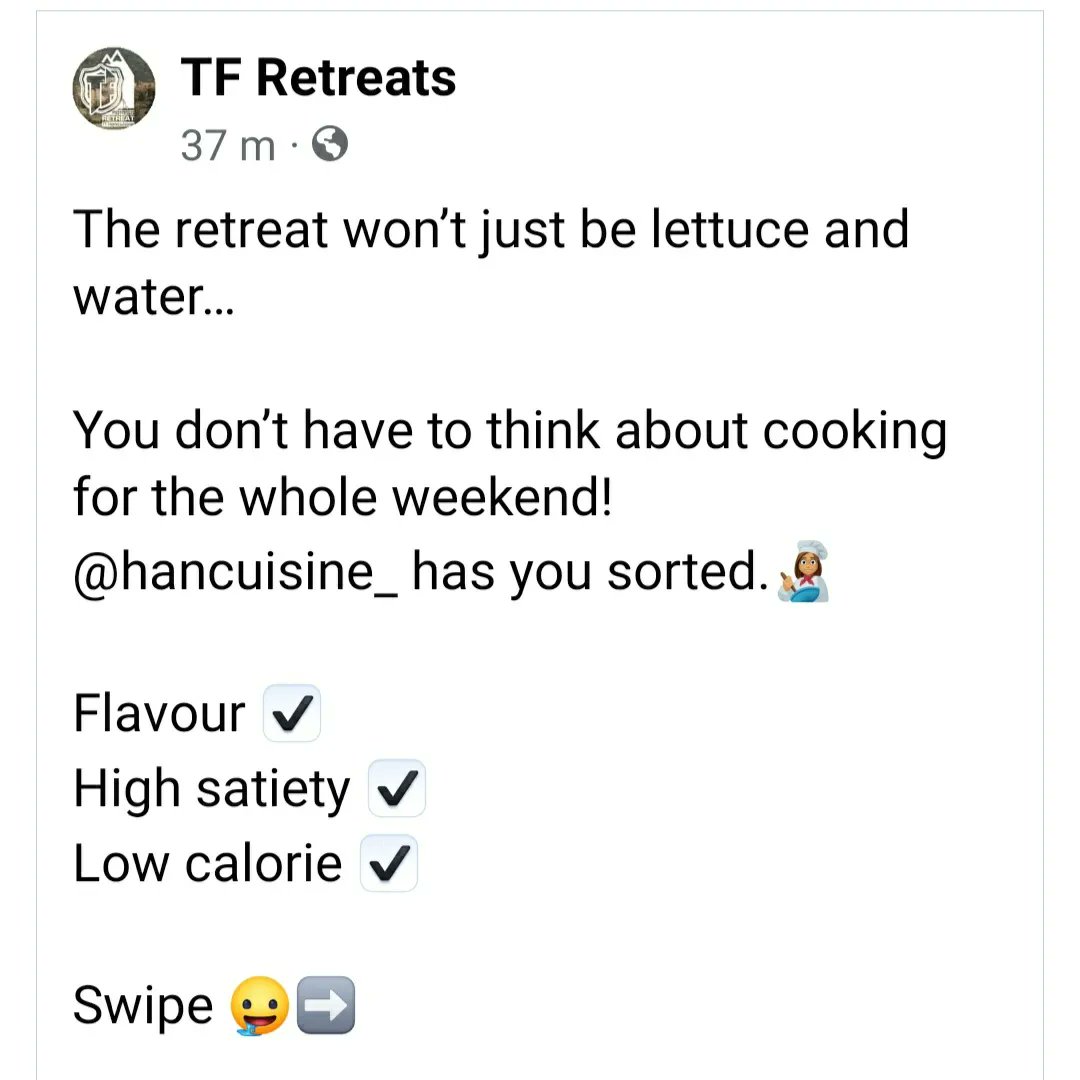Click the word Swipe
This screenshot has height=1080, width=1080.
(x=143, y=1006)
